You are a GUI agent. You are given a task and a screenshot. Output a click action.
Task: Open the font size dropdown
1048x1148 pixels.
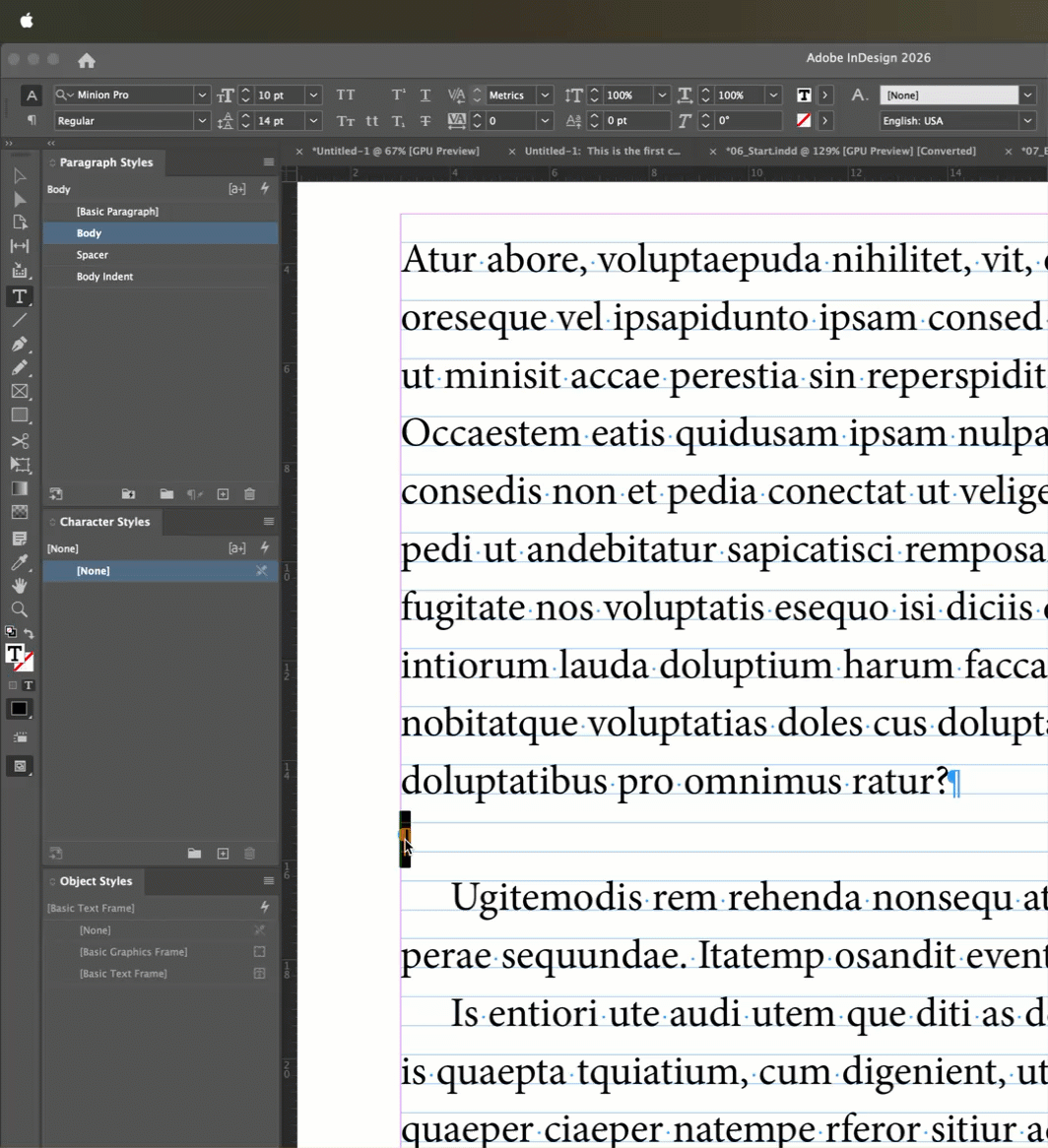(313, 96)
